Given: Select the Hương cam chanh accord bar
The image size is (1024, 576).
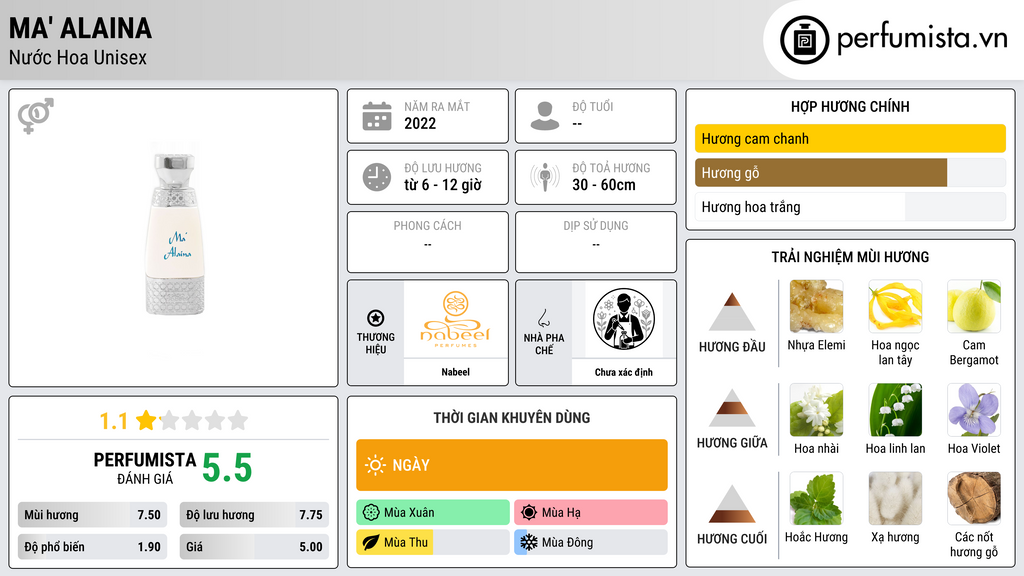Looking at the screenshot, I should pos(850,138).
